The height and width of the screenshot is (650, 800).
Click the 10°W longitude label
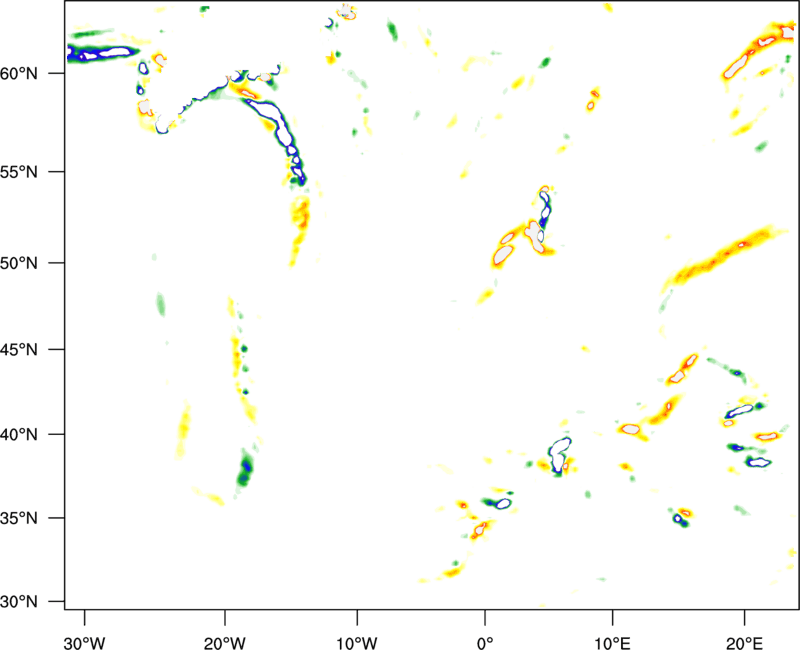click(x=357, y=643)
